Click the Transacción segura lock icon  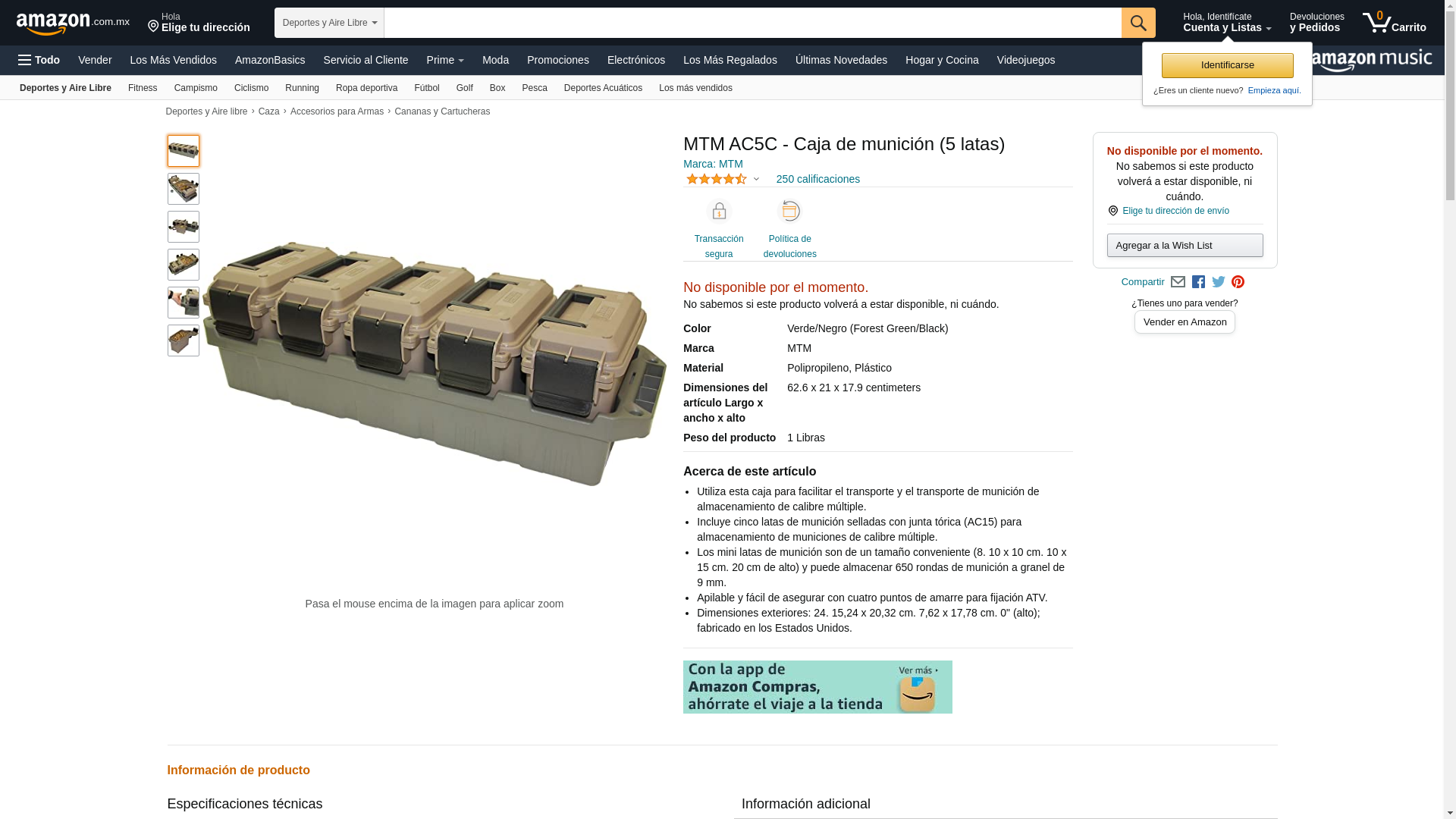click(719, 211)
